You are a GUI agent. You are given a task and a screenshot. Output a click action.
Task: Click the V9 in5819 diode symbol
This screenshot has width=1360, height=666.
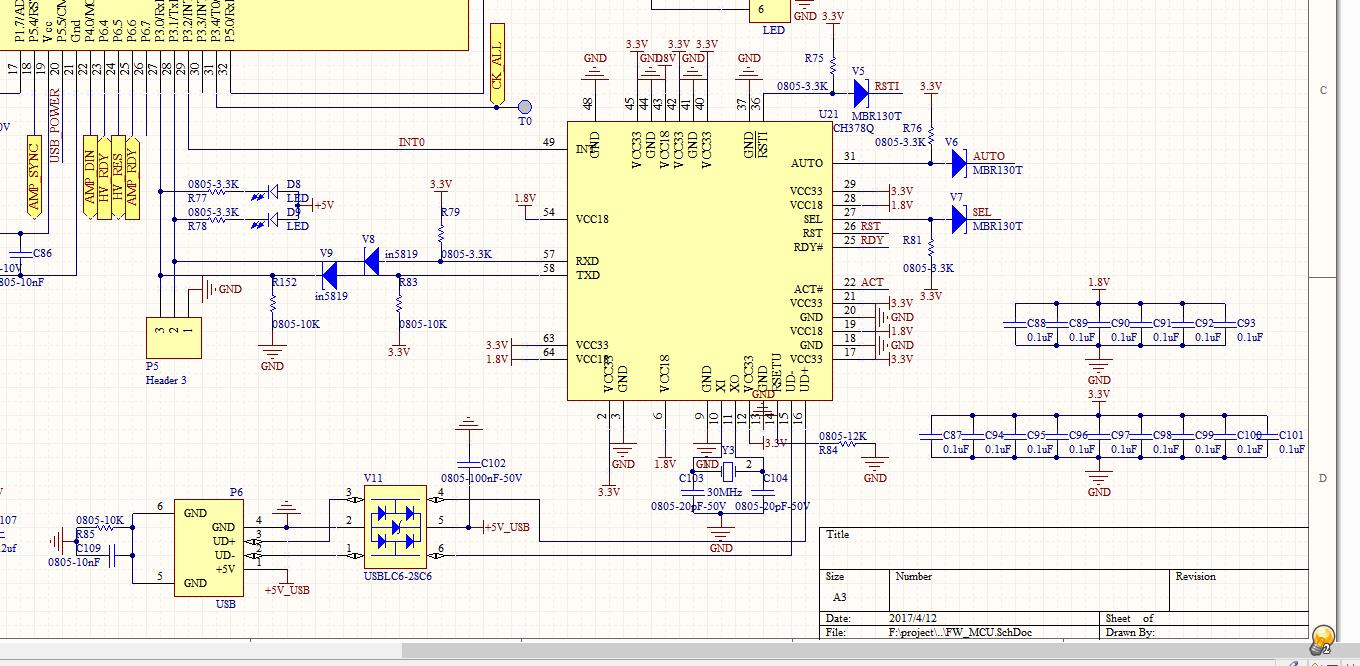tap(329, 275)
